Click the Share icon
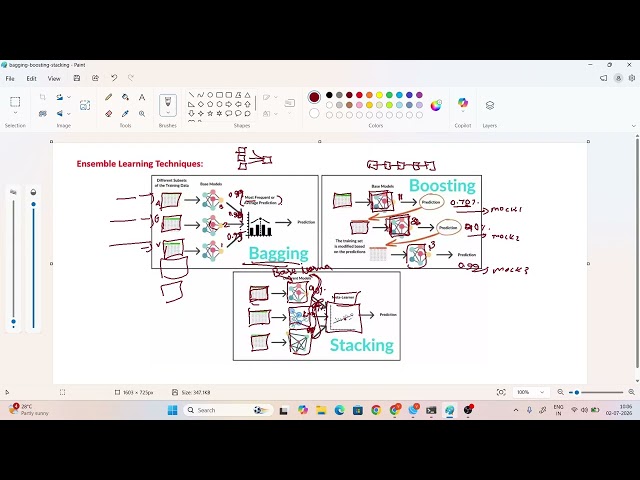This screenshot has width=640, height=480. pyautogui.click(x=96, y=78)
